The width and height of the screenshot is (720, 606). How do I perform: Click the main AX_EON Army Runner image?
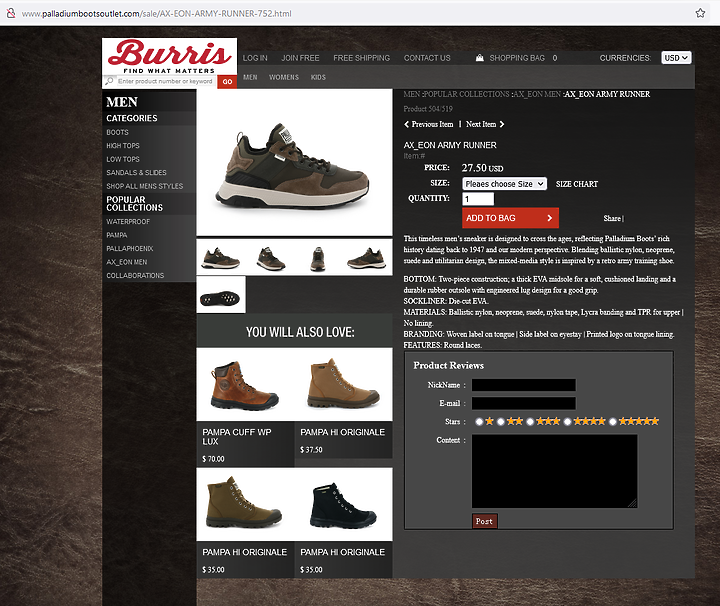click(x=294, y=163)
